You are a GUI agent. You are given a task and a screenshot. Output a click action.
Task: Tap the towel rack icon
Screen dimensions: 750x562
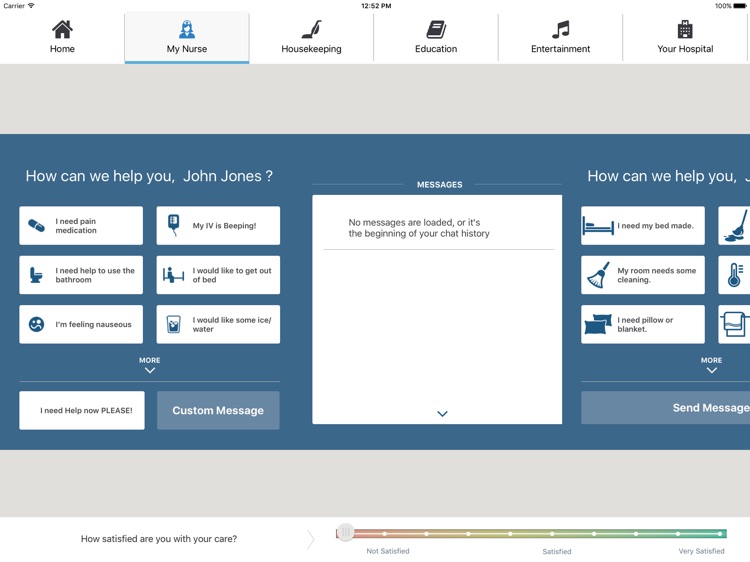735,324
